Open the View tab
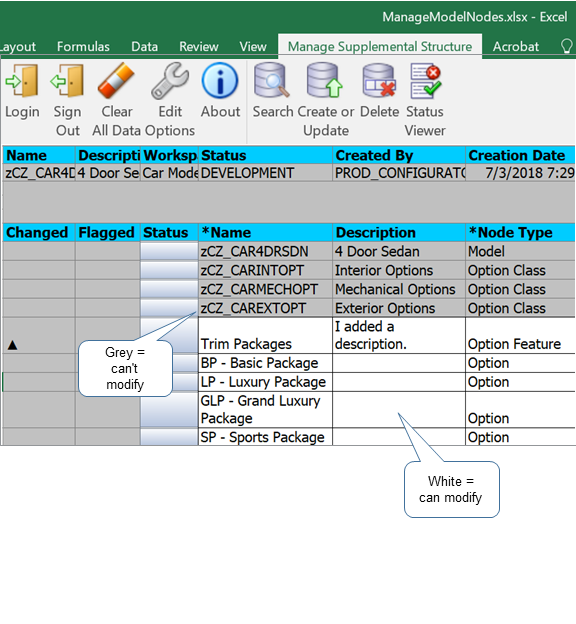 pyautogui.click(x=253, y=47)
